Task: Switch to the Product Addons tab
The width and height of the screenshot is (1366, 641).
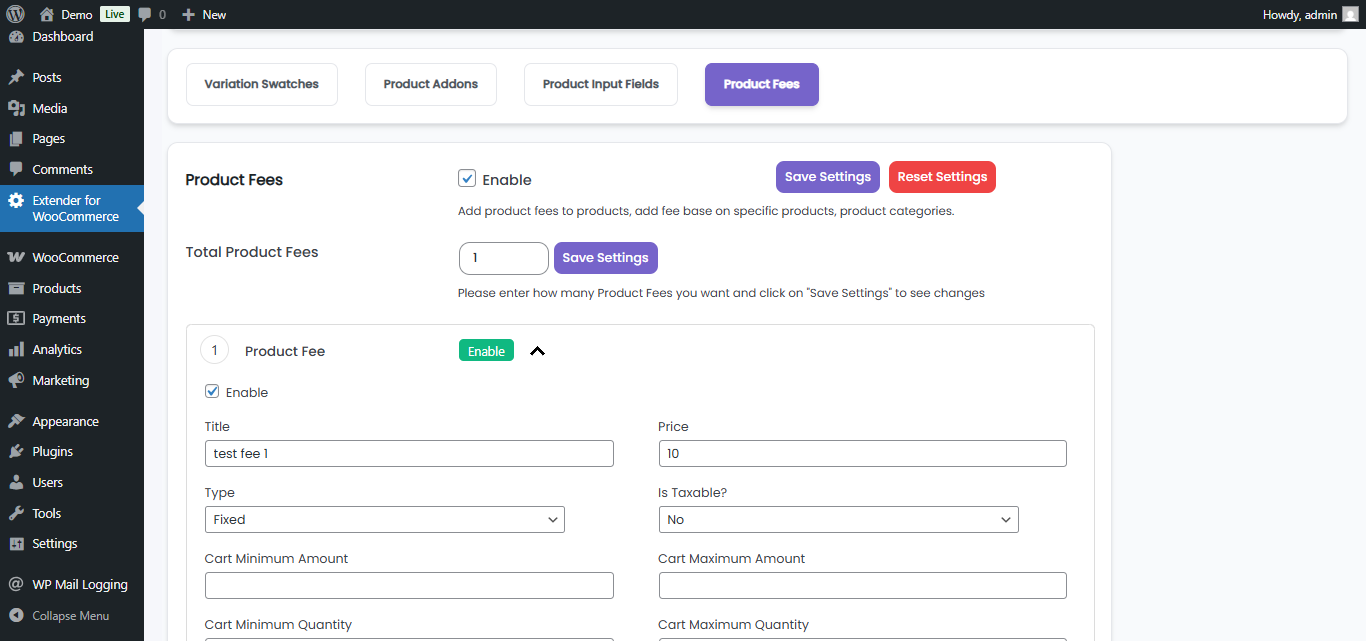Action: pos(431,84)
